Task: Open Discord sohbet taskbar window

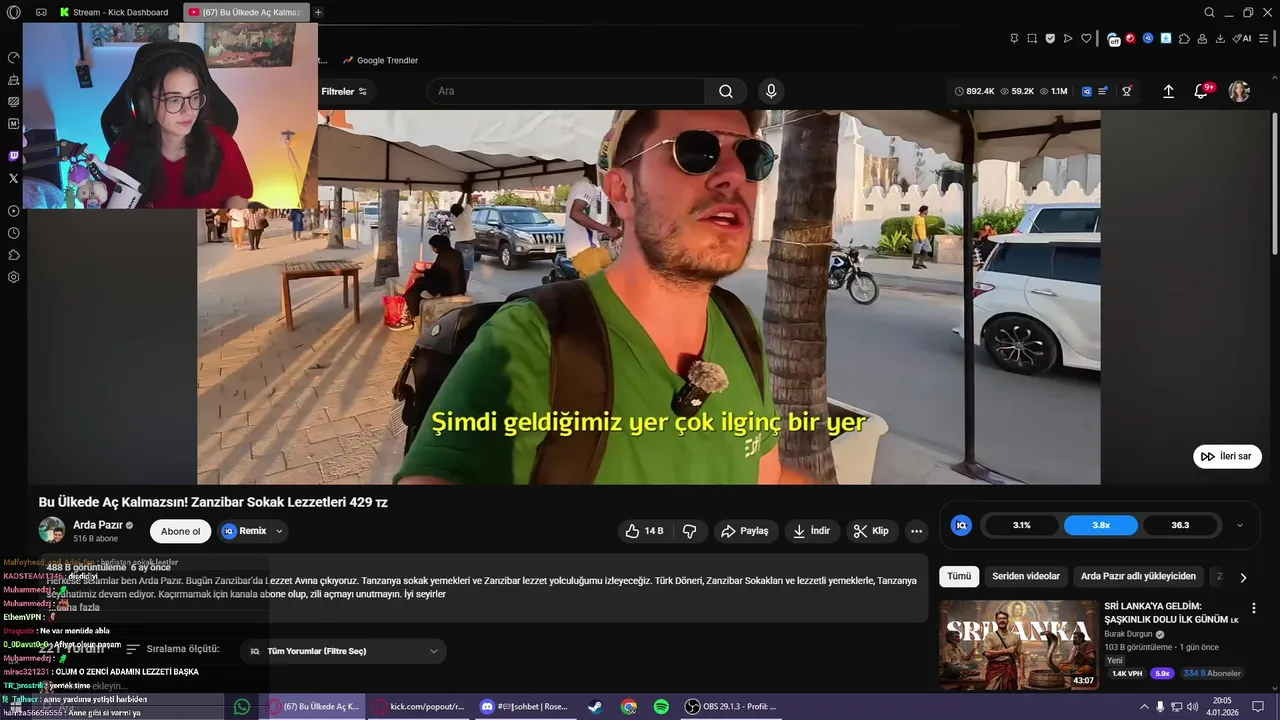Action: pos(524,706)
